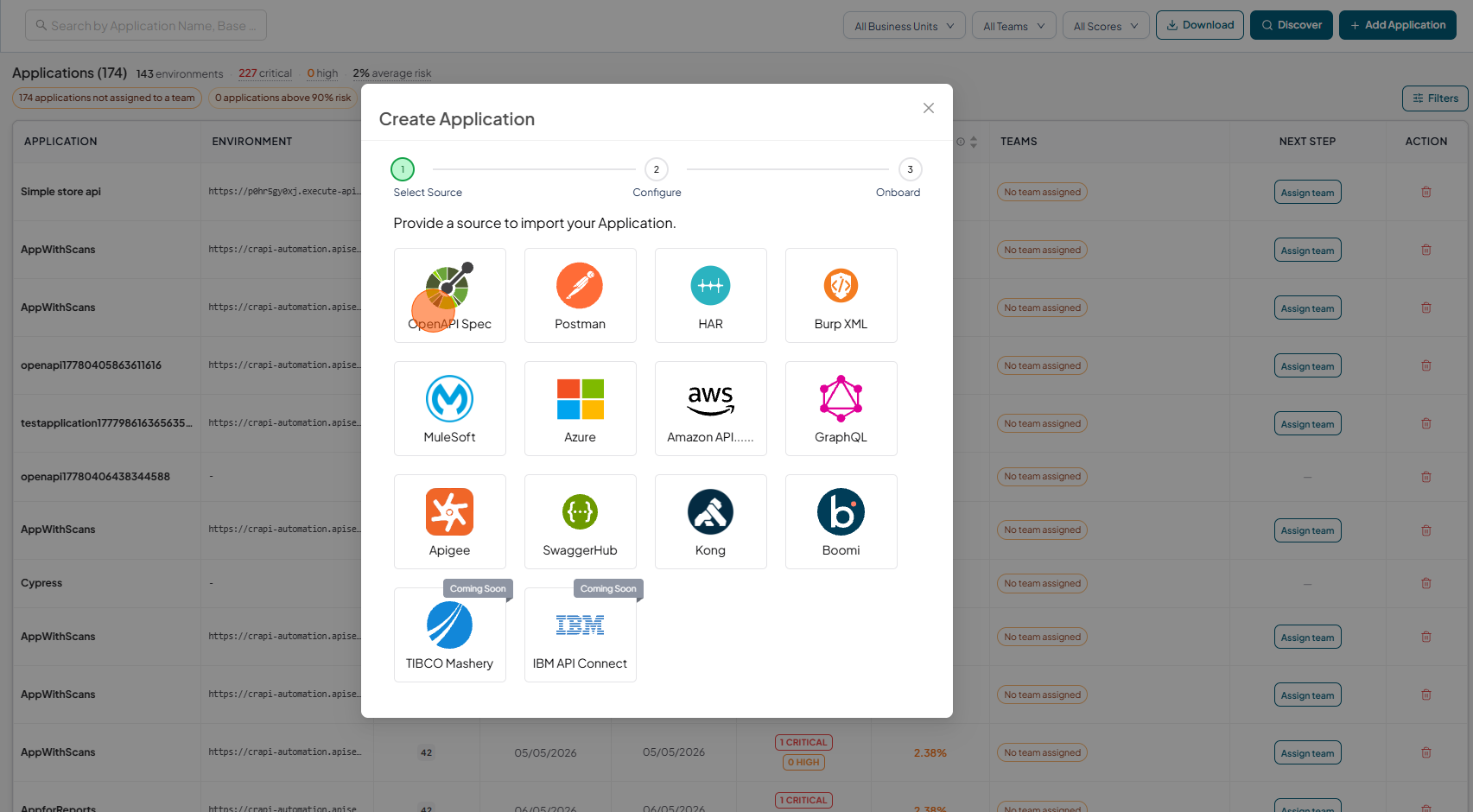This screenshot has width=1473, height=812.
Task: Select the HAR source tile
Action: [x=710, y=295]
